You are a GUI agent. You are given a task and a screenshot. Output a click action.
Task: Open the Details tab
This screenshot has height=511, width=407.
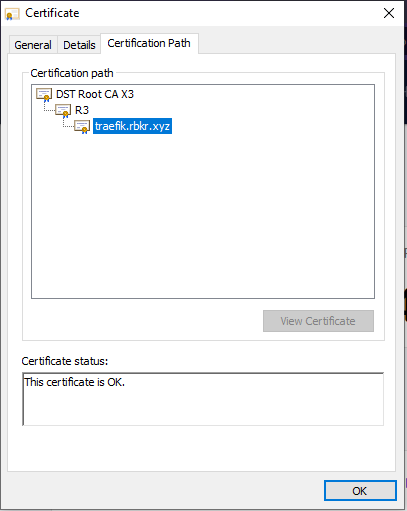click(x=79, y=45)
